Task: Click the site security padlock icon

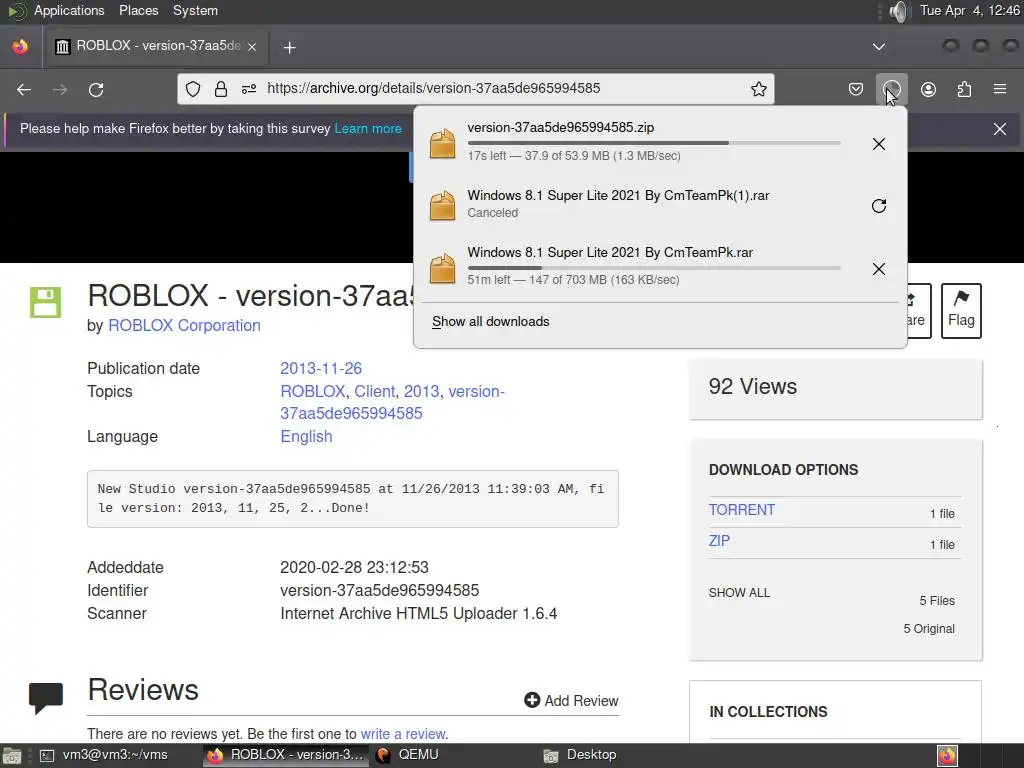Action: (x=221, y=89)
